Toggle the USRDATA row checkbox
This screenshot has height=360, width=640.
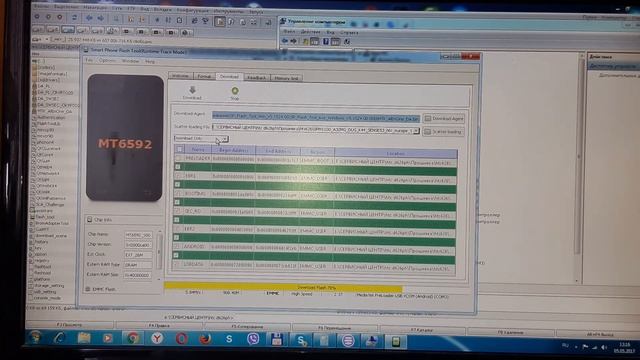(176, 264)
